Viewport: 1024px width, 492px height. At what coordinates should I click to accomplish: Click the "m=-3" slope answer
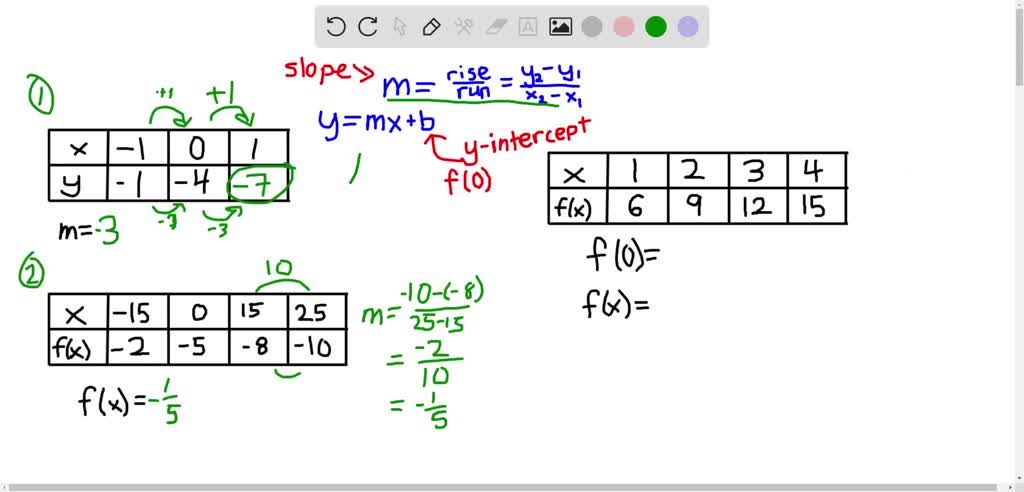(x=89, y=231)
